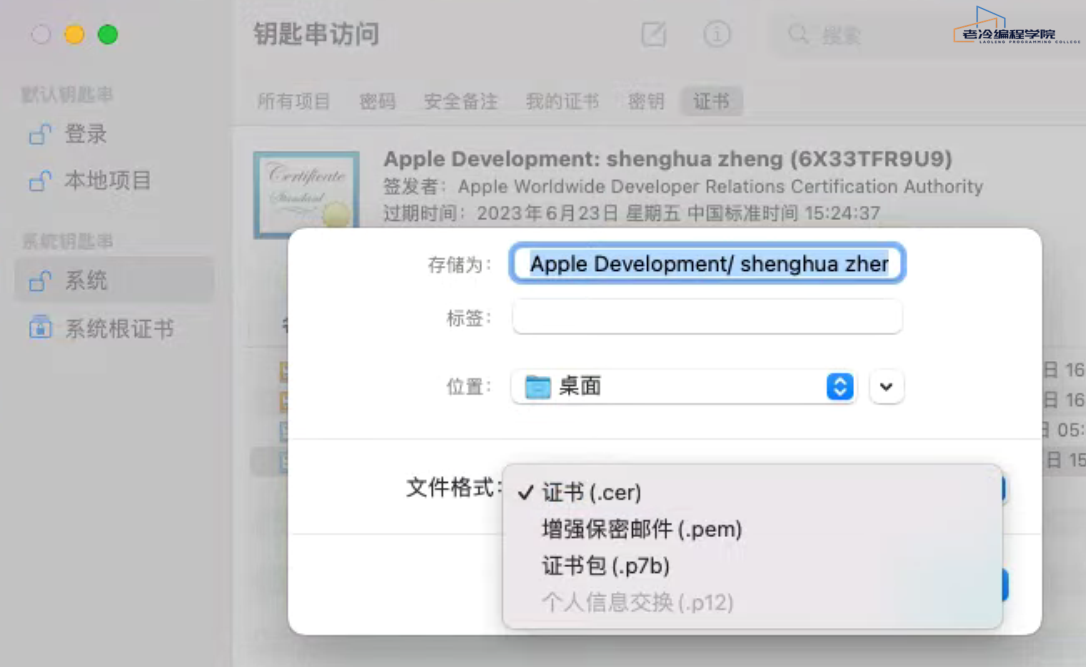The image size is (1086, 667).
Task: Click the green zoom window button
Action: pyautogui.click(x=107, y=34)
